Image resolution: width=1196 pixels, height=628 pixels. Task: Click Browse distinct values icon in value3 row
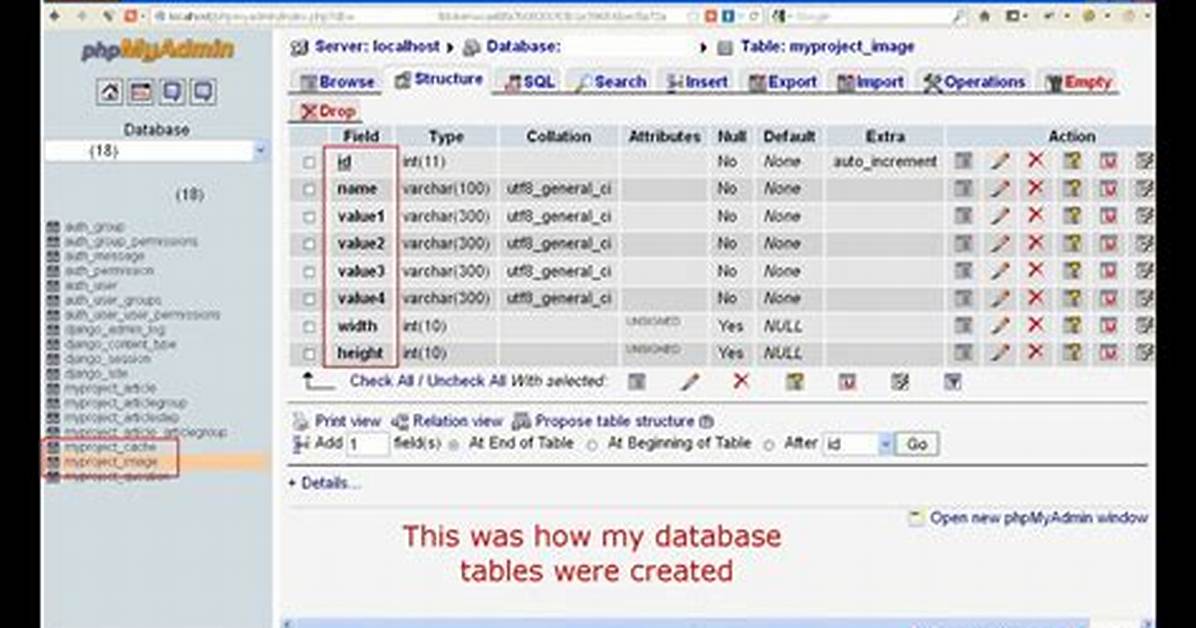[963, 271]
